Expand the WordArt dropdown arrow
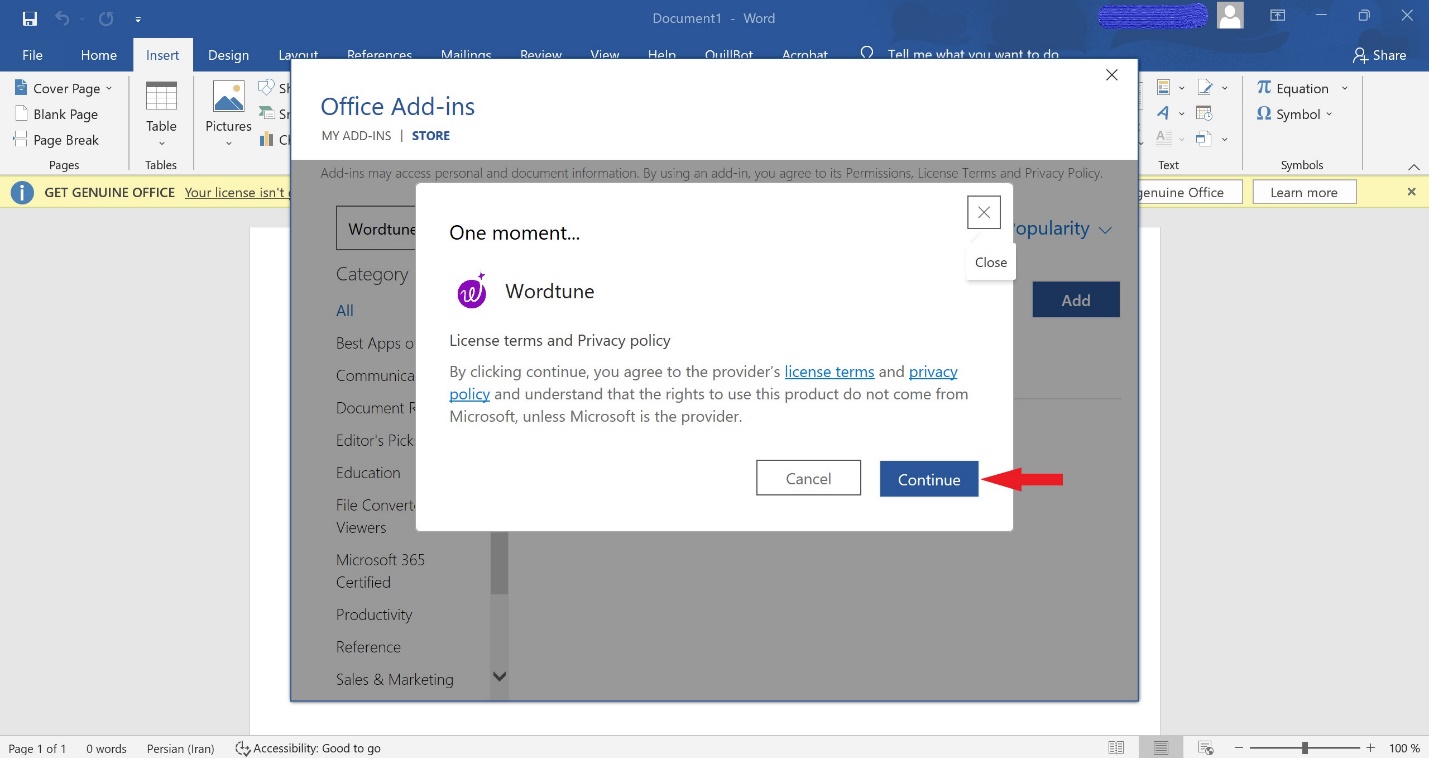 1182,114
